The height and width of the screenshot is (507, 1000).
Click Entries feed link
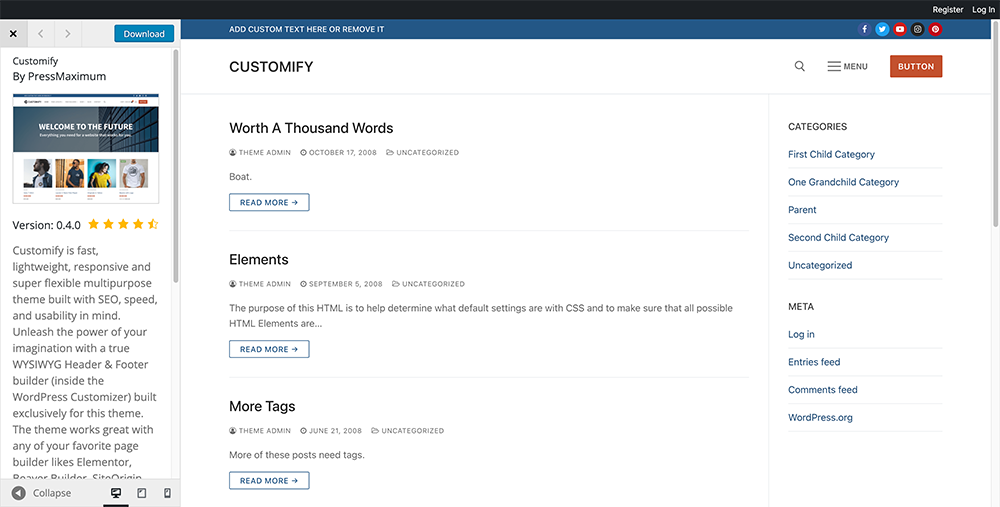(x=814, y=362)
